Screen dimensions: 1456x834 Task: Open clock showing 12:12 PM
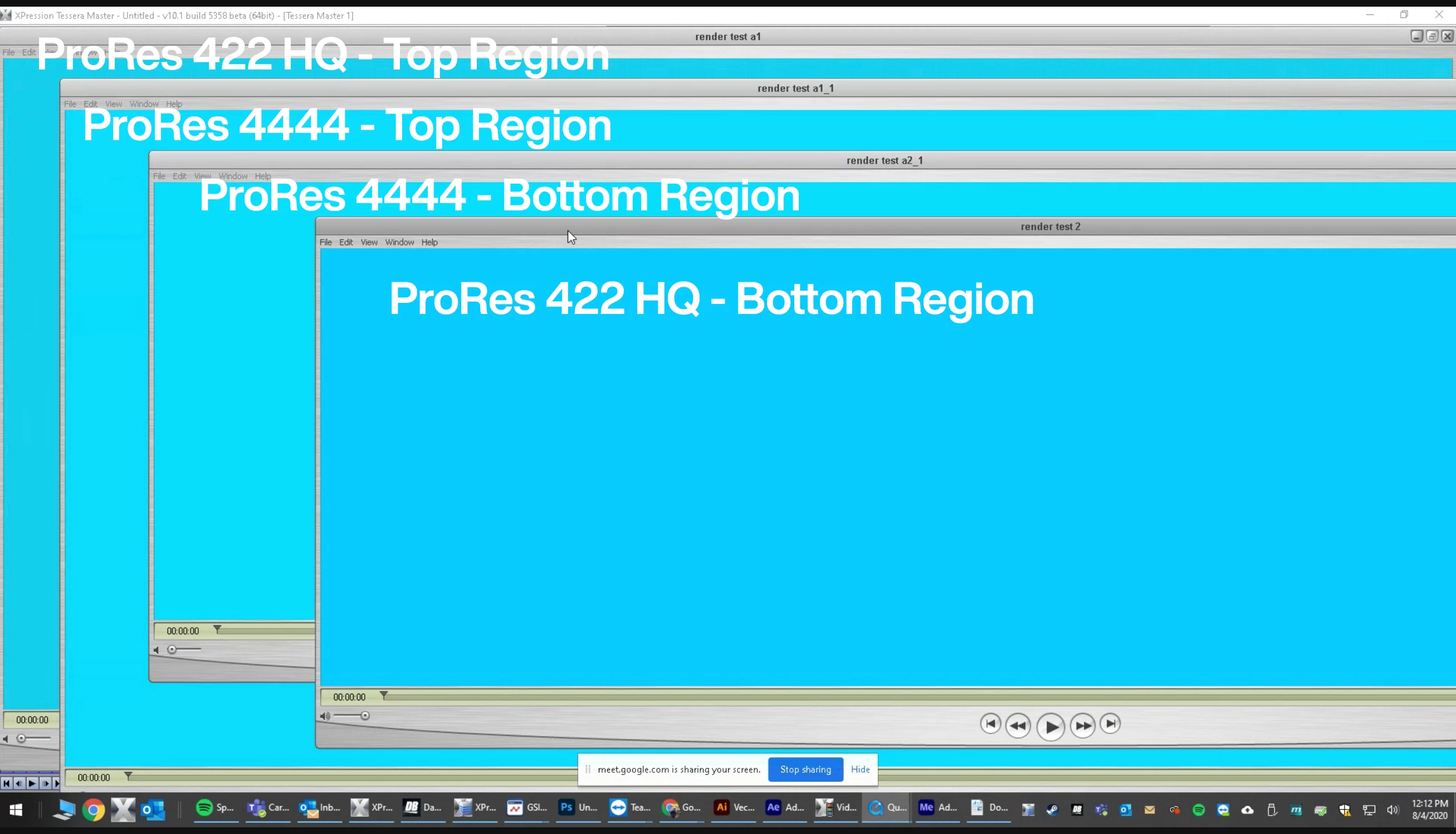coord(1430,810)
